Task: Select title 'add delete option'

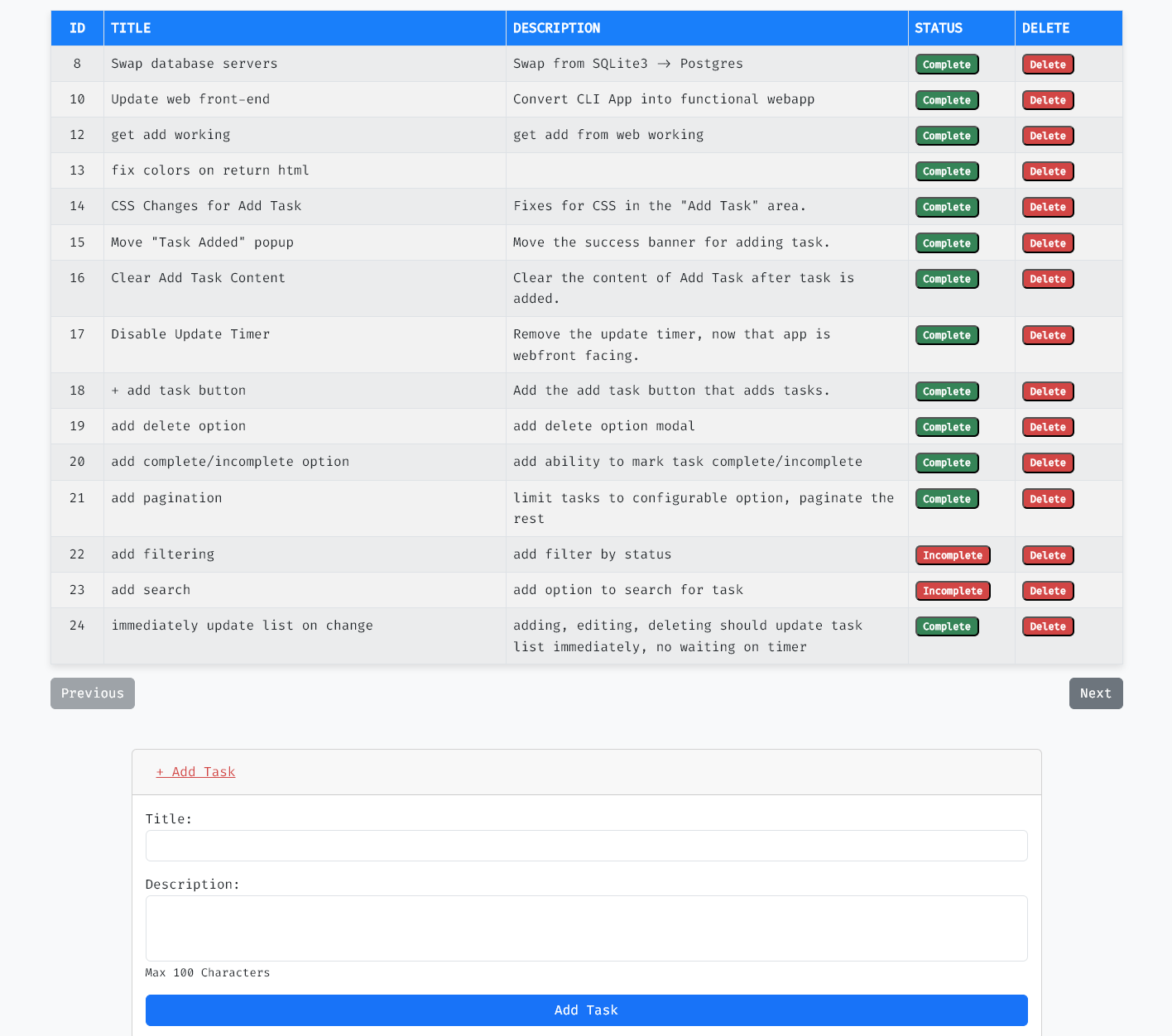Action: click(x=179, y=426)
